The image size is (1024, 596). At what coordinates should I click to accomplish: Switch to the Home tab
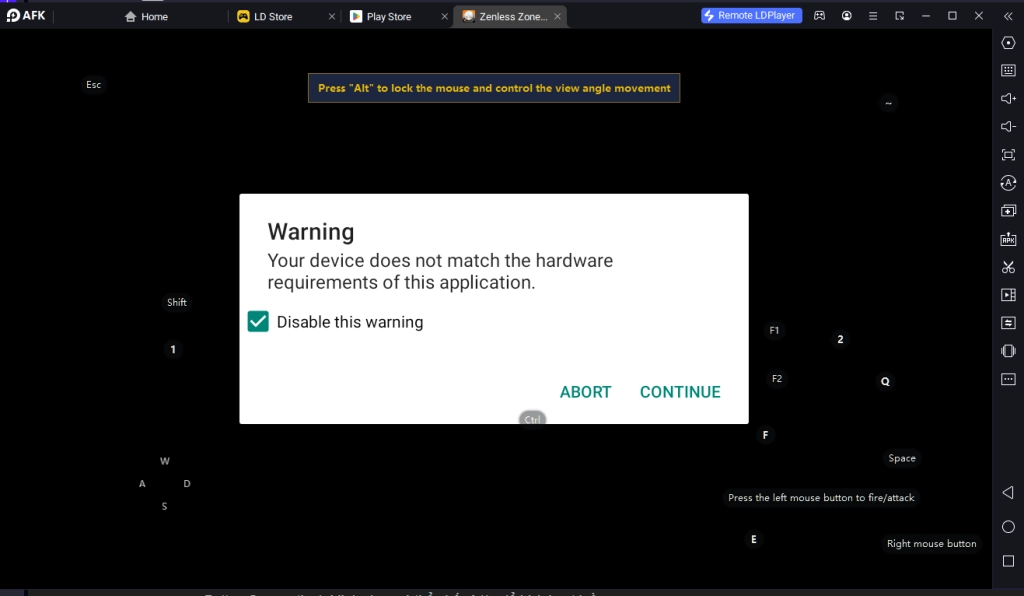tap(146, 16)
